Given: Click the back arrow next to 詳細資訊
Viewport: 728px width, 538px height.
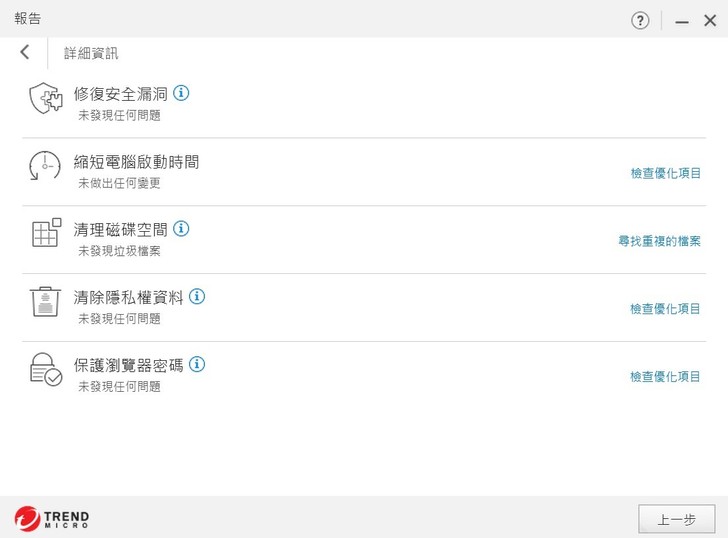Looking at the screenshot, I should coord(25,52).
